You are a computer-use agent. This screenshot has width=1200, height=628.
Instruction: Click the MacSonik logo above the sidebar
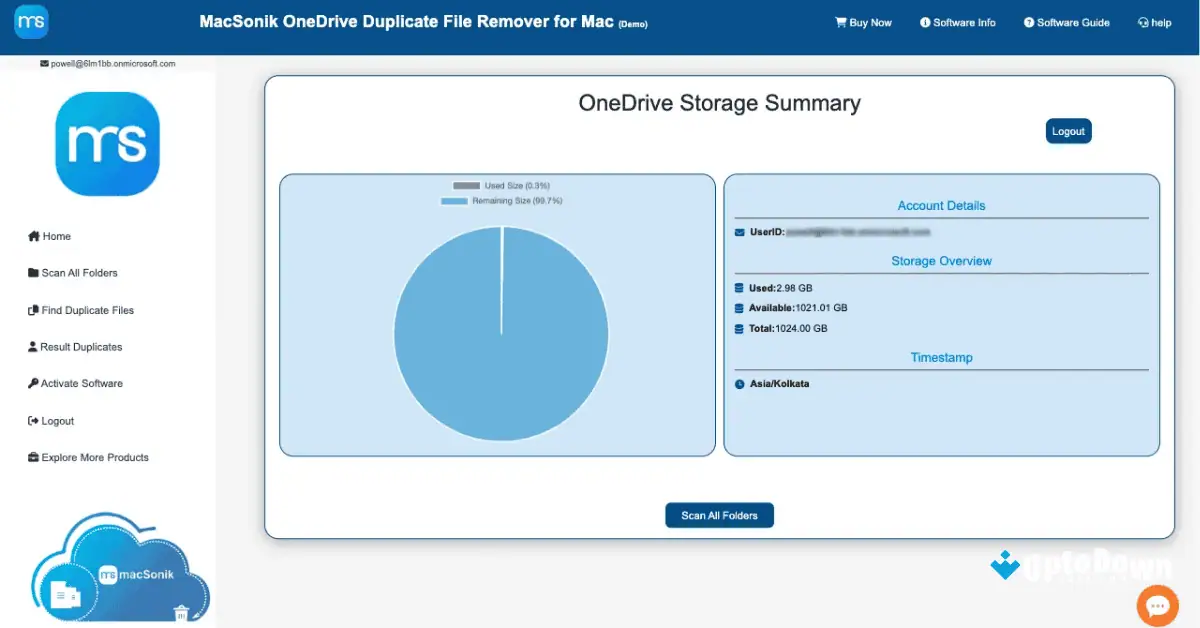107,144
